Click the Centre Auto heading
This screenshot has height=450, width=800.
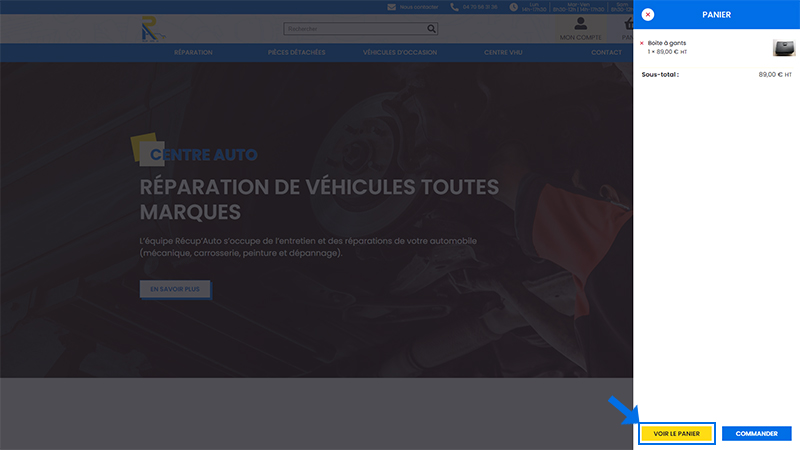point(204,155)
